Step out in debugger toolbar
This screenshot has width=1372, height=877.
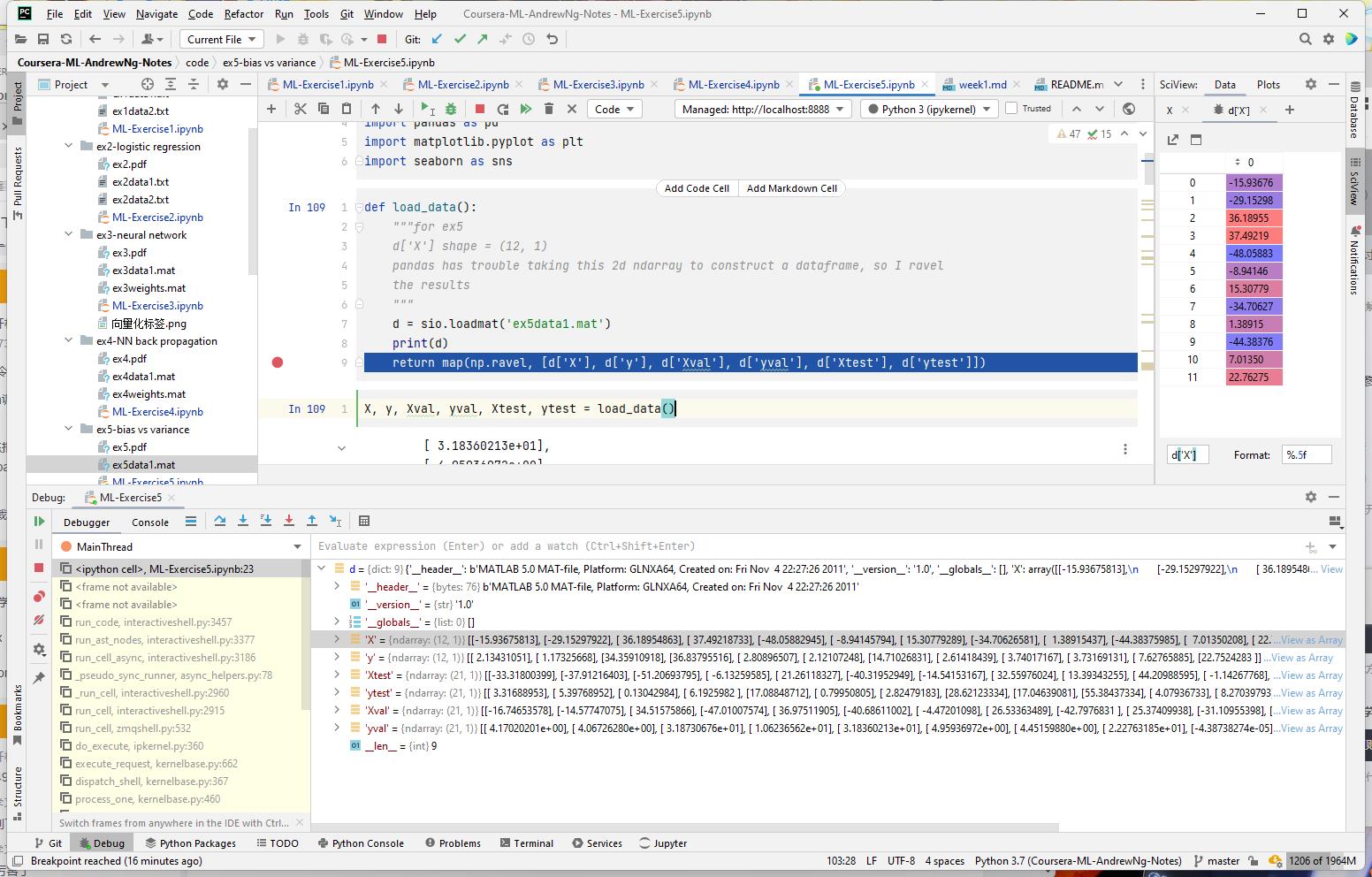tap(312, 522)
